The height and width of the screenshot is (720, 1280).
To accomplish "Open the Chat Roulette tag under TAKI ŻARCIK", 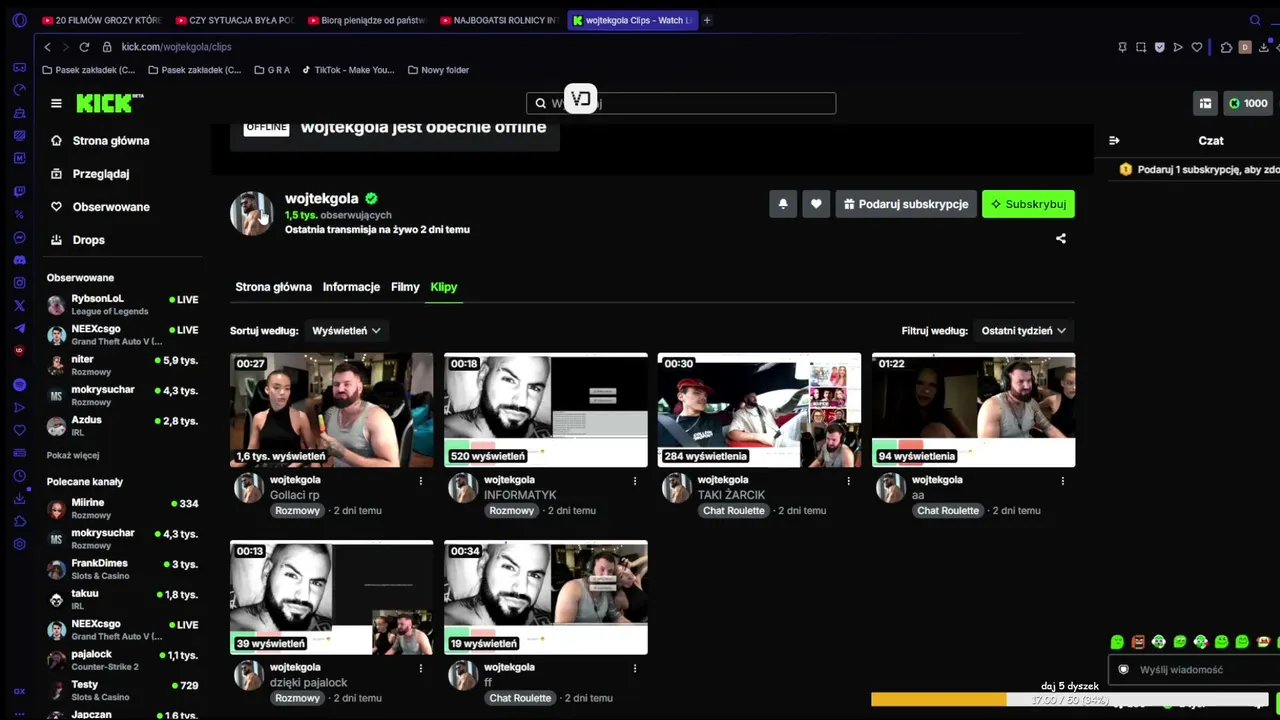I will (734, 511).
